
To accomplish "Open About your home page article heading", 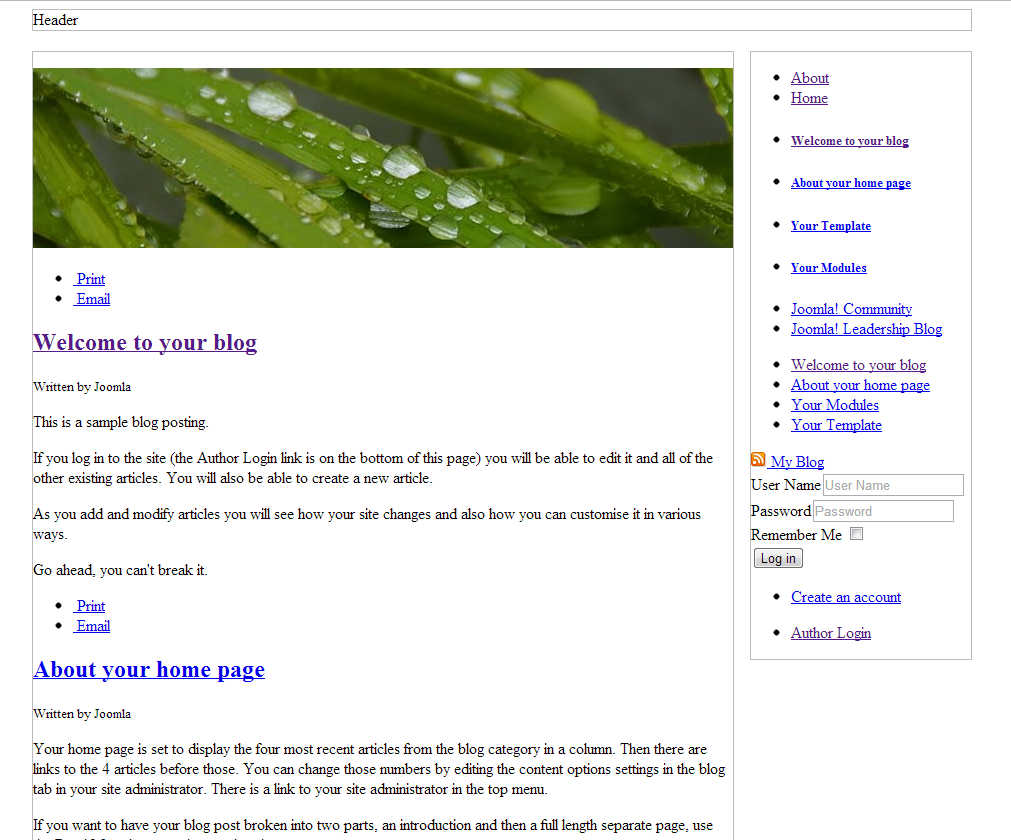I will pos(149,670).
